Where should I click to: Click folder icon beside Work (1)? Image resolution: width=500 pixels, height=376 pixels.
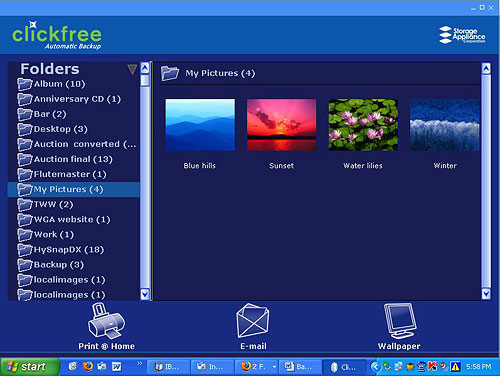tap(25, 235)
